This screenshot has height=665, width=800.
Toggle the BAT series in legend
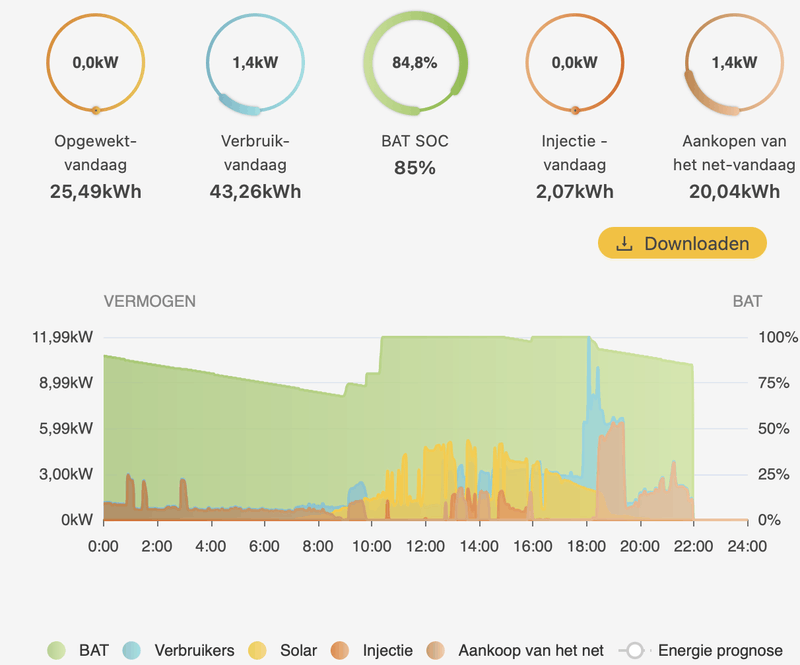pyautogui.click(x=94, y=650)
